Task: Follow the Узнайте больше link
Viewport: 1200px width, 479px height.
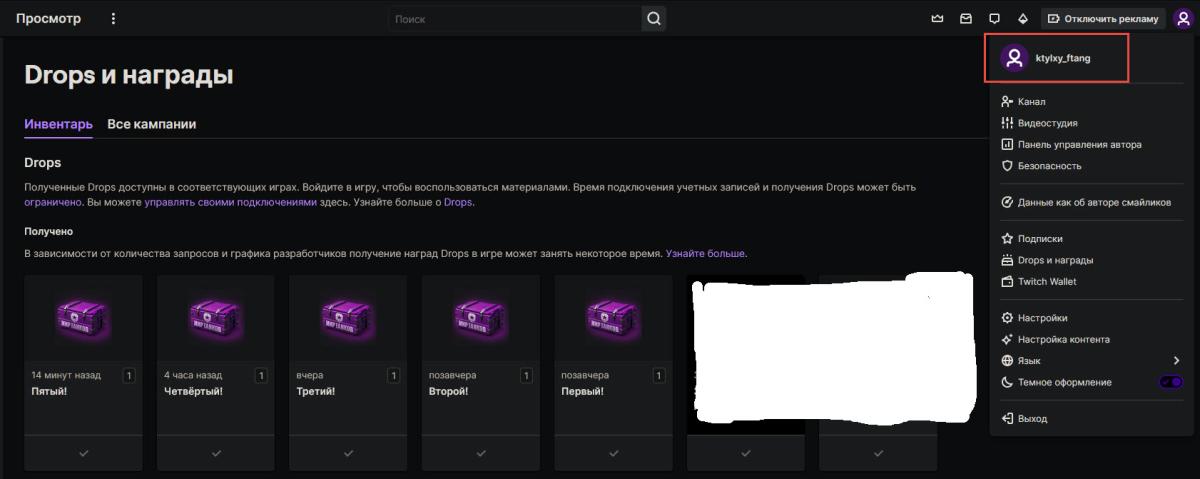Action: point(706,253)
